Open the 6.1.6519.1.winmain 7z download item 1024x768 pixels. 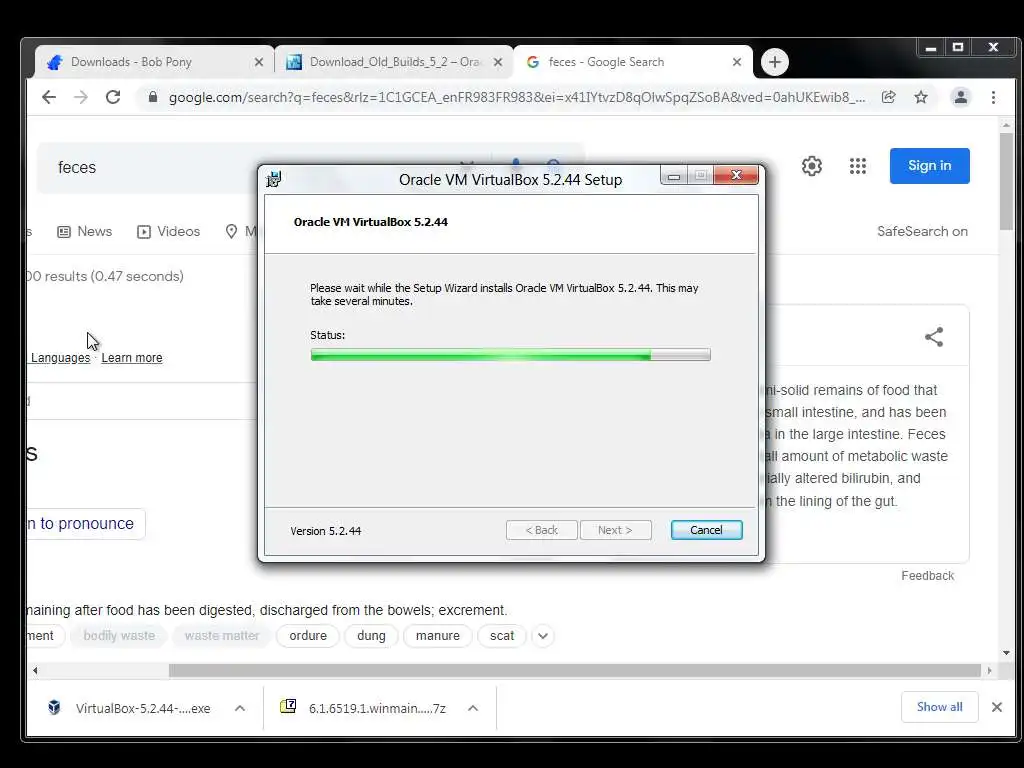377,708
